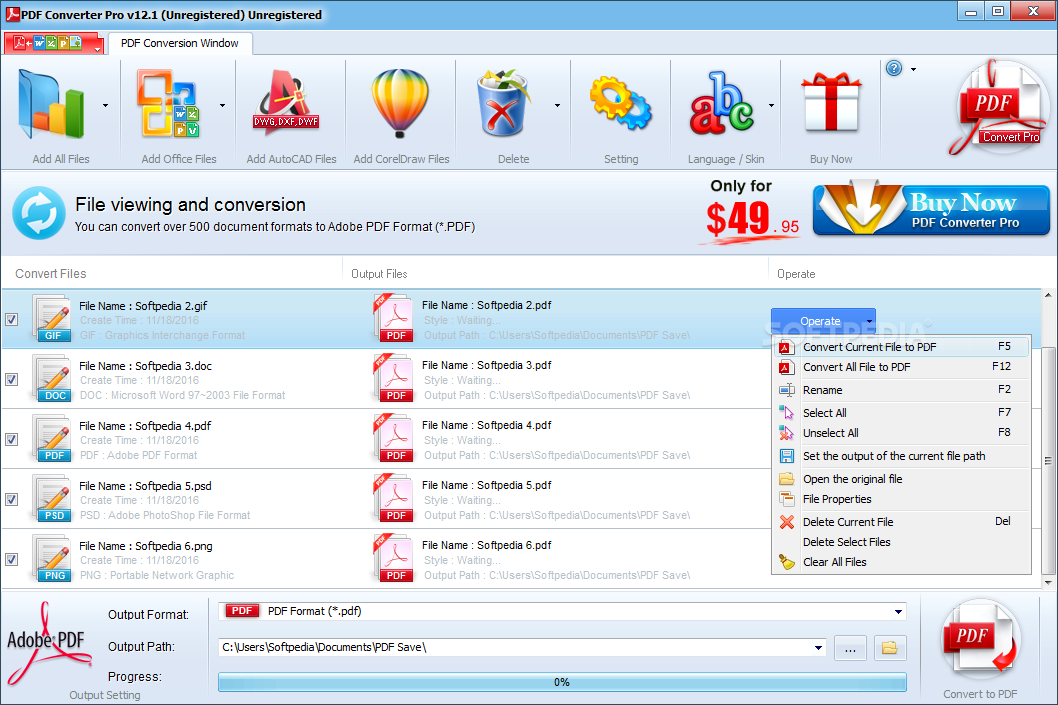
Task: Click the Language / Skin abc icon
Action: tap(721, 103)
